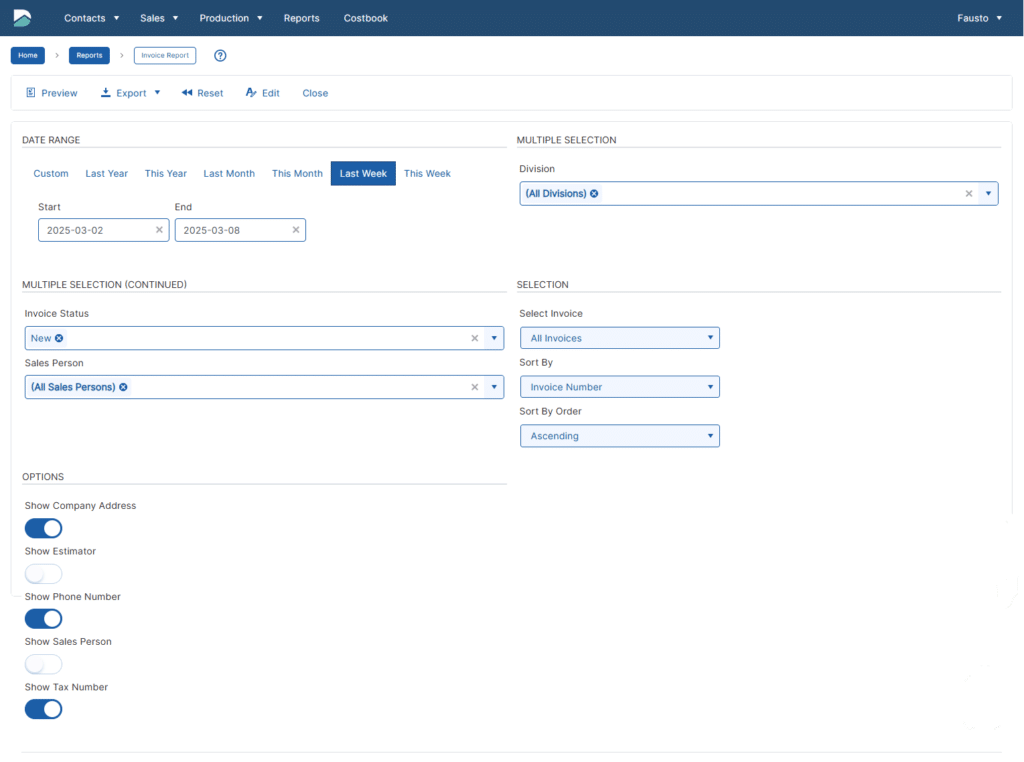Open the Select Invoice dropdown
The image size is (1024, 762).
pos(619,338)
